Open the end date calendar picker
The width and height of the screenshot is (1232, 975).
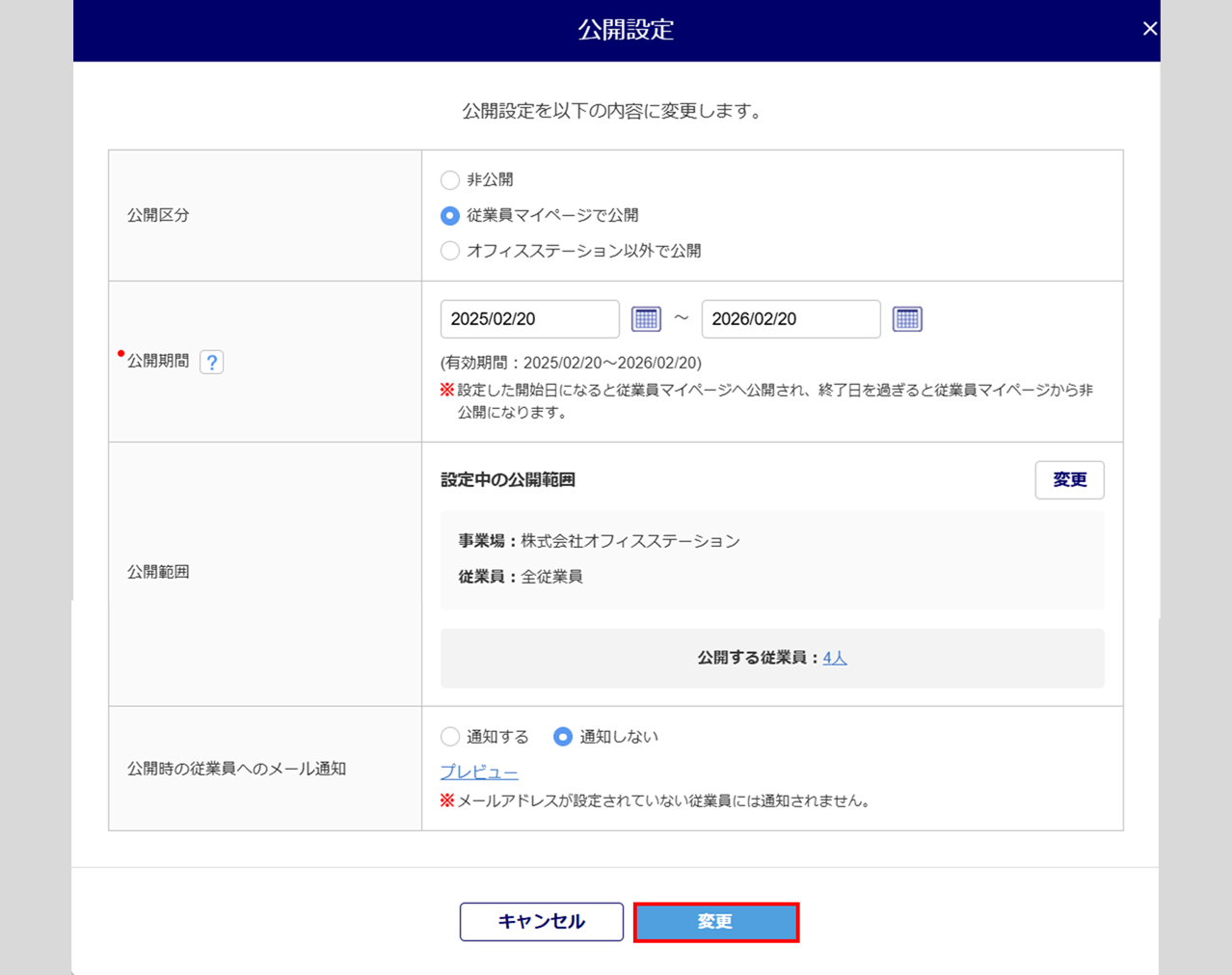[x=907, y=319]
